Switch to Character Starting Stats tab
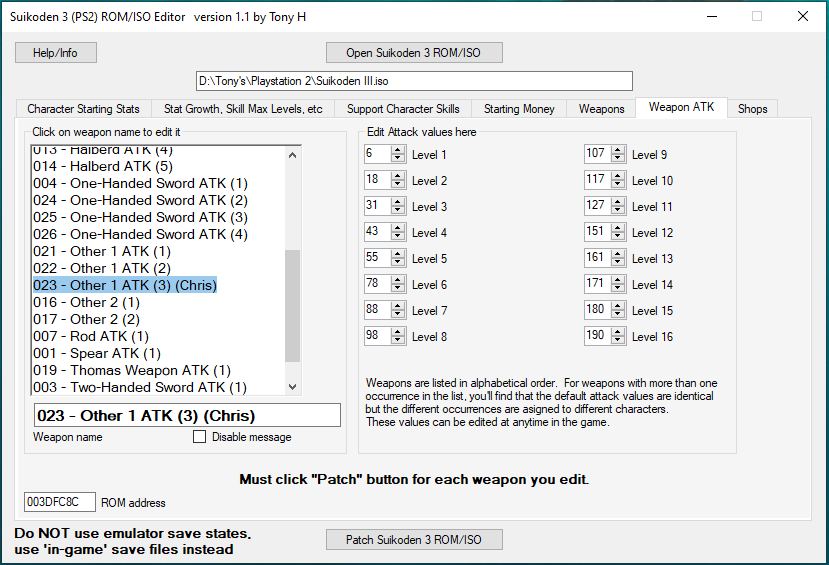 [84, 109]
